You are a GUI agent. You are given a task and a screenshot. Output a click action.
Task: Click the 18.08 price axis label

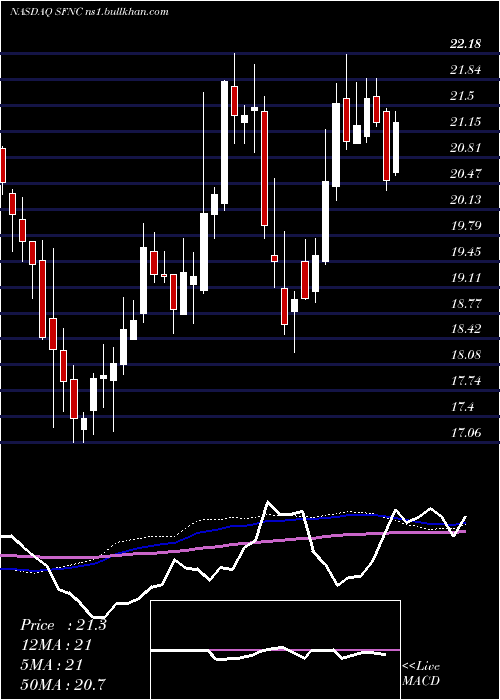(466, 355)
